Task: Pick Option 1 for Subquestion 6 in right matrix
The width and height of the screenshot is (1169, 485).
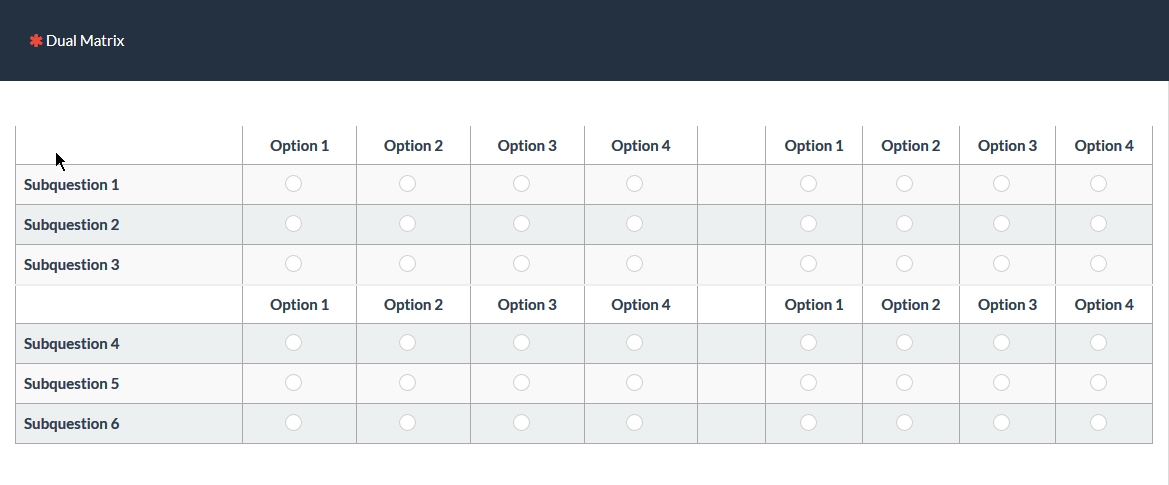Action: [808, 422]
